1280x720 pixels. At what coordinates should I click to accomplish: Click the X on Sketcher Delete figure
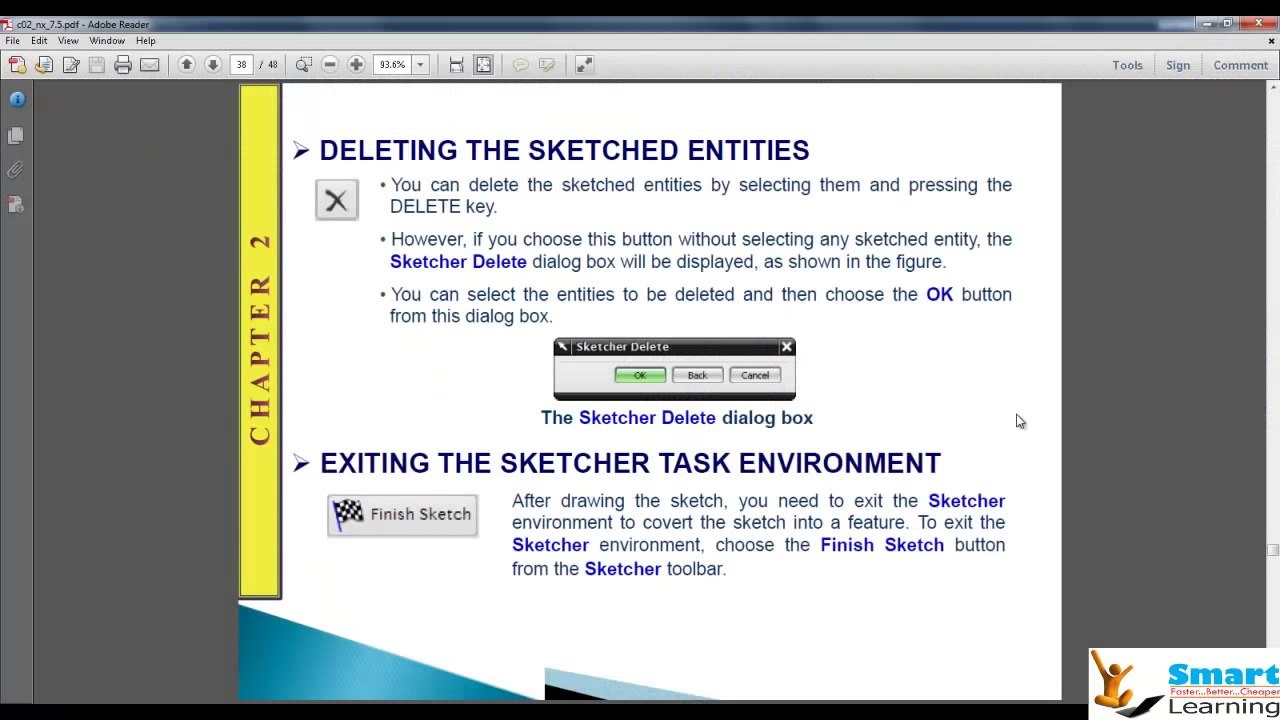[x=786, y=347]
